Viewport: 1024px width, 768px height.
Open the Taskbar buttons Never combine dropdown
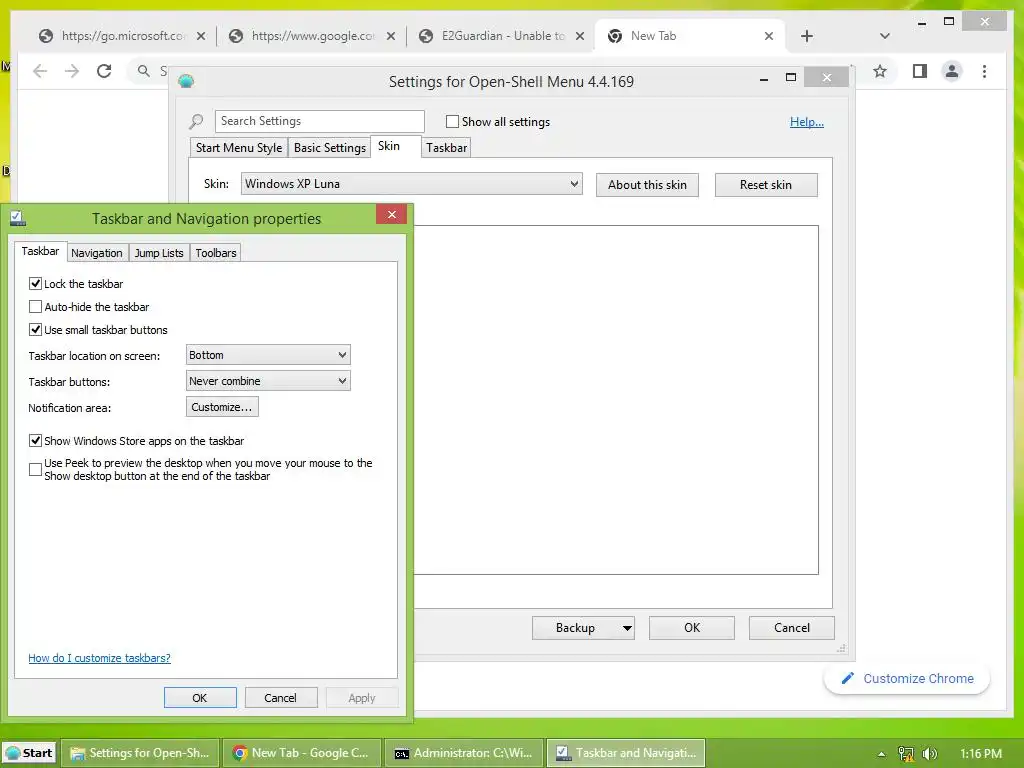268,381
